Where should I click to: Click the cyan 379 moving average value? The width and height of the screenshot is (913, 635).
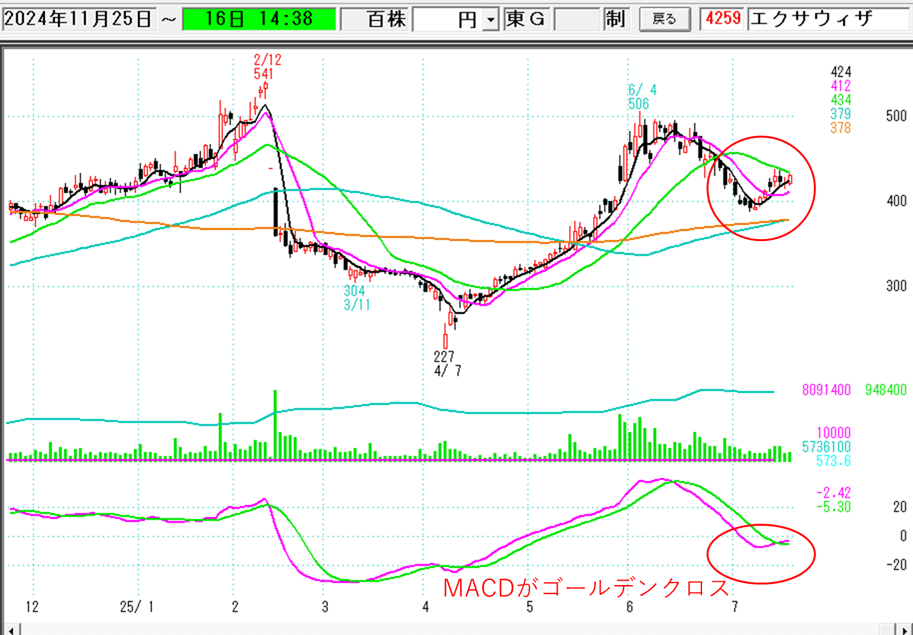pyautogui.click(x=841, y=114)
